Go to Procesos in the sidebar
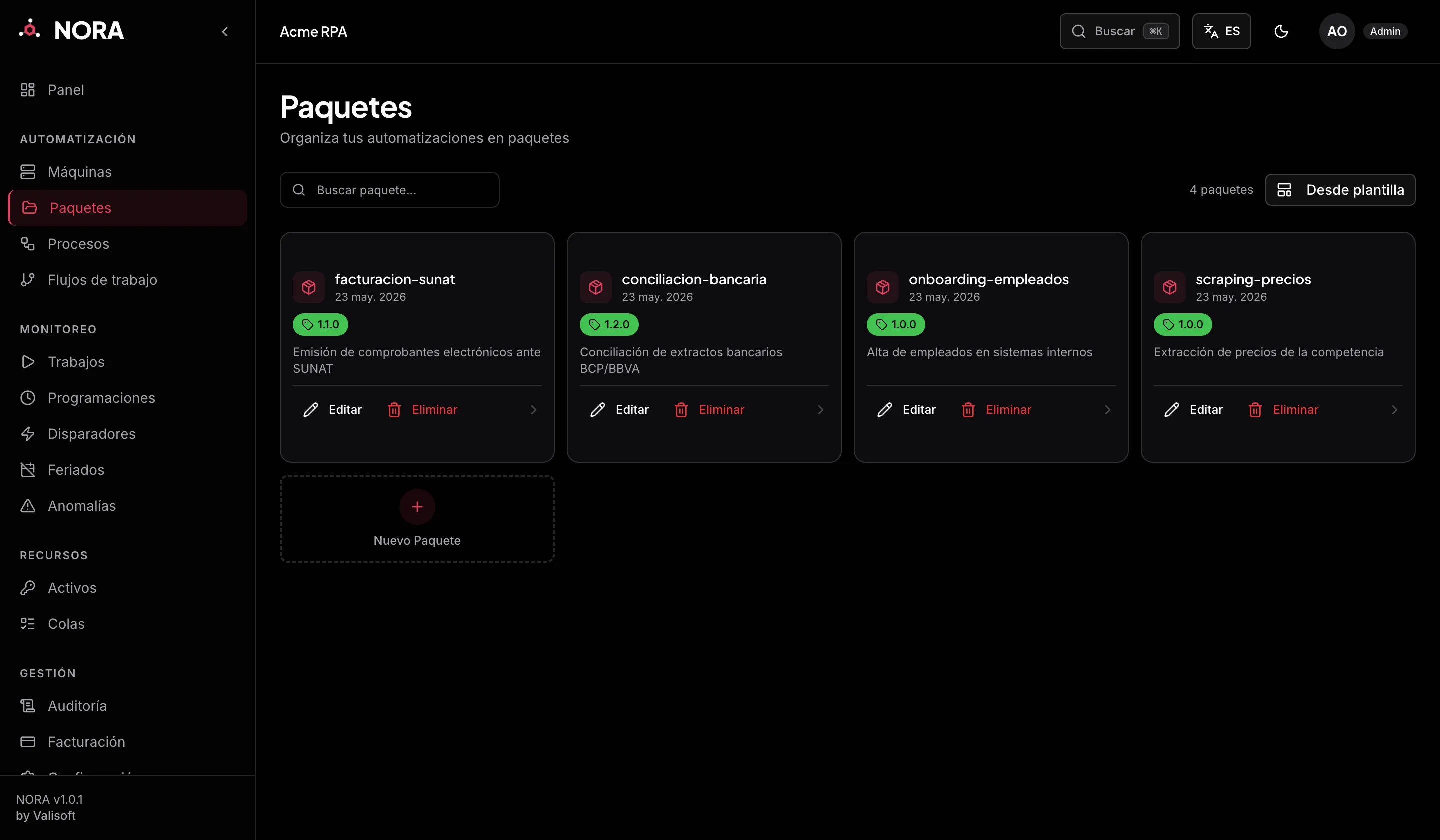This screenshot has width=1440, height=840. pyautogui.click(x=127, y=244)
